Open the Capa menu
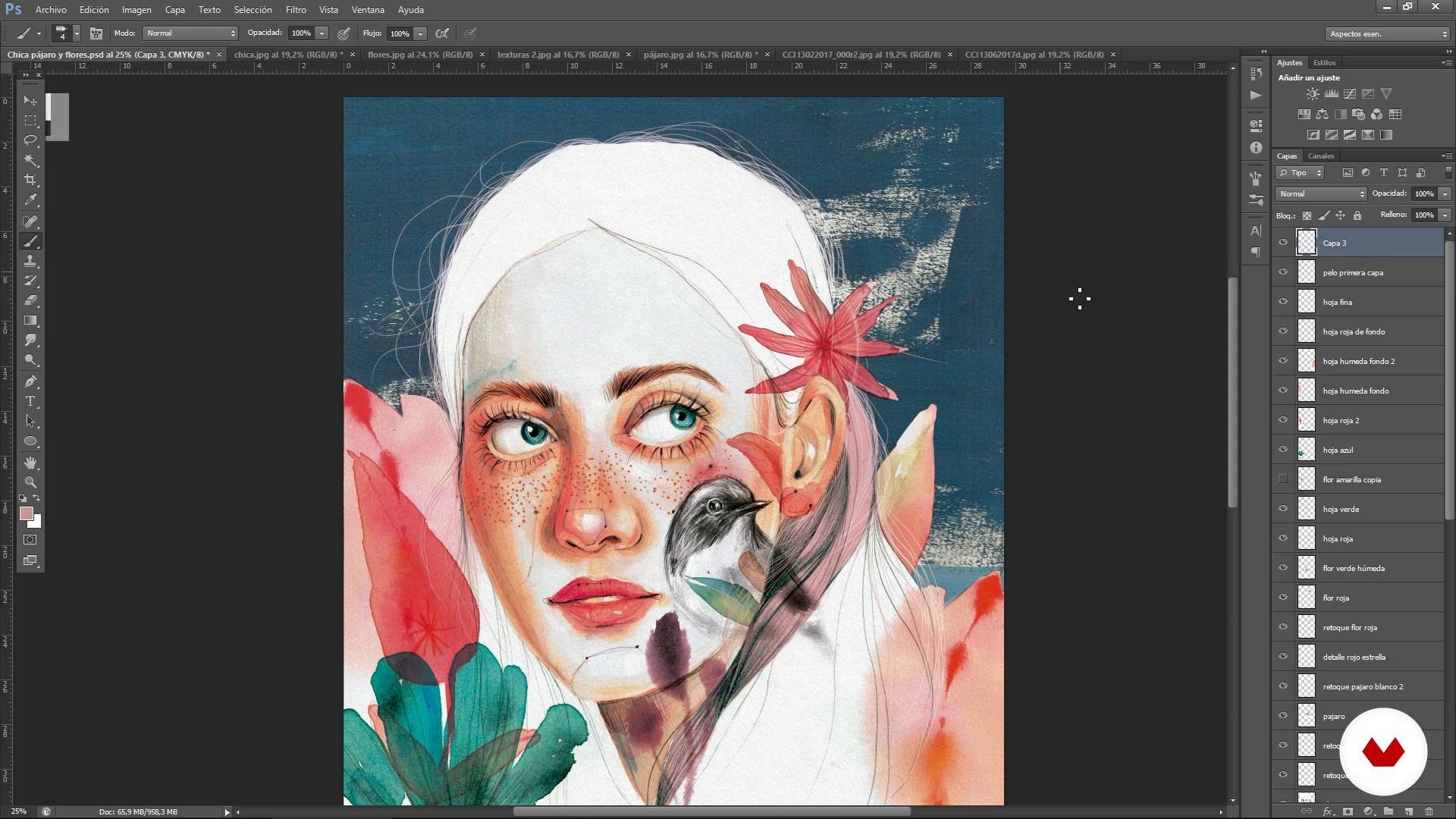 tap(174, 10)
